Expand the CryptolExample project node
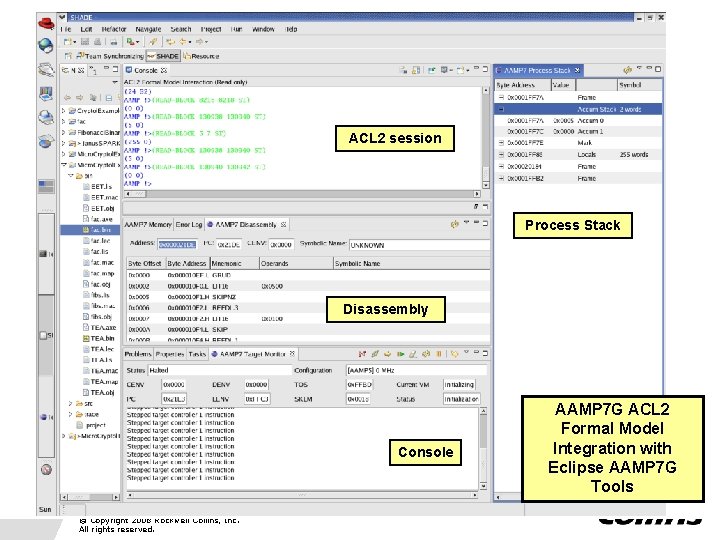Screen dimensions: 720x540 tap(64, 111)
